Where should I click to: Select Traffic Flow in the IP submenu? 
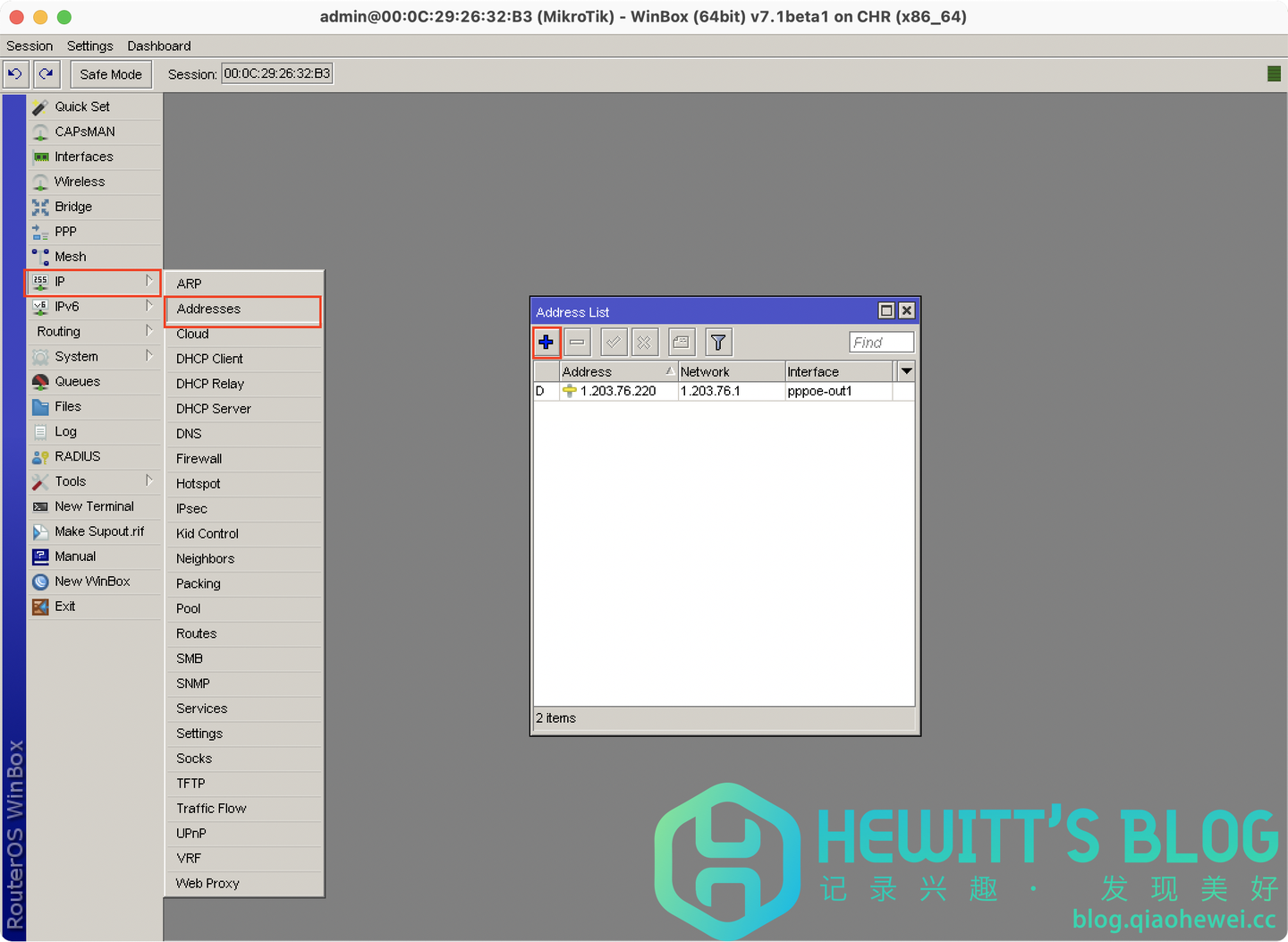click(x=243, y=809)
